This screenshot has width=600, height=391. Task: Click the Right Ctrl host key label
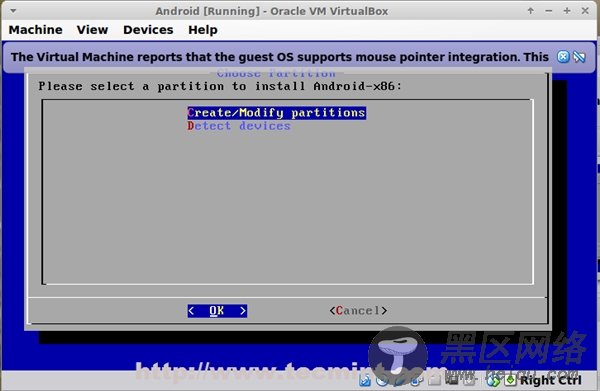tap(550, 380)
